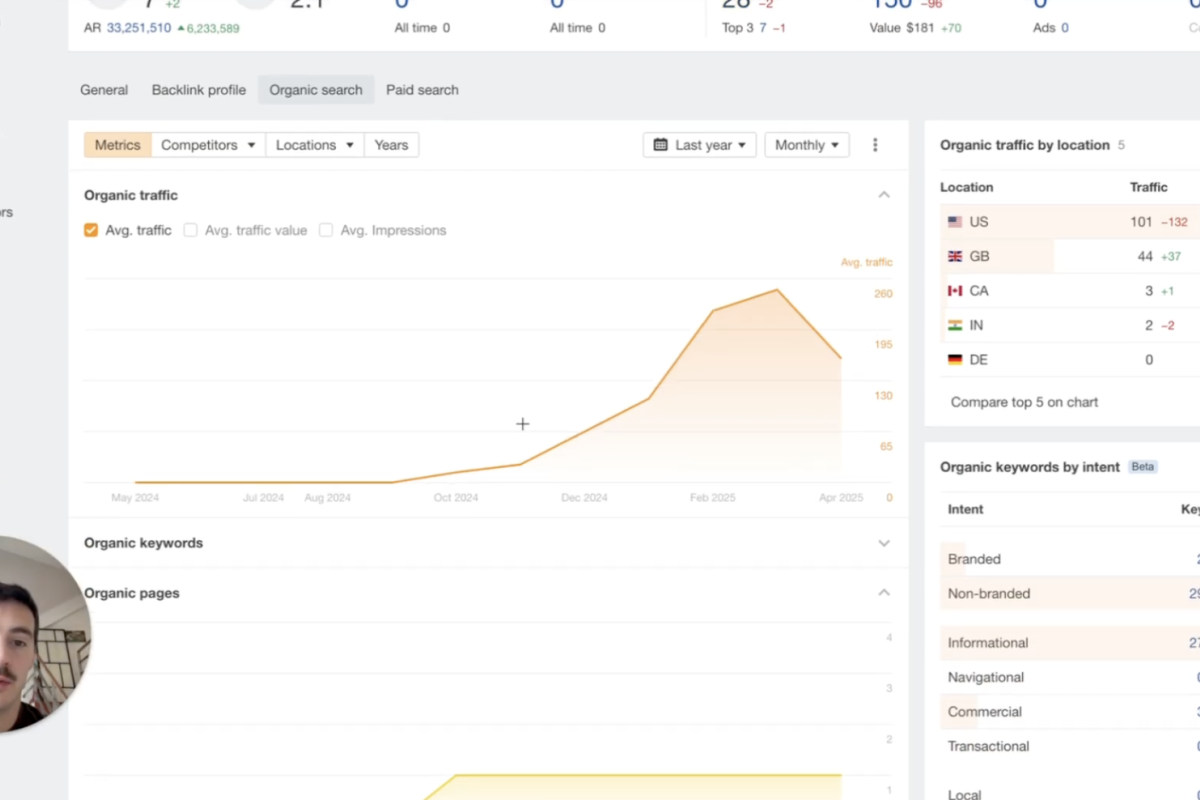Select the Years button
1200x800 pixels.
point(391,145)
